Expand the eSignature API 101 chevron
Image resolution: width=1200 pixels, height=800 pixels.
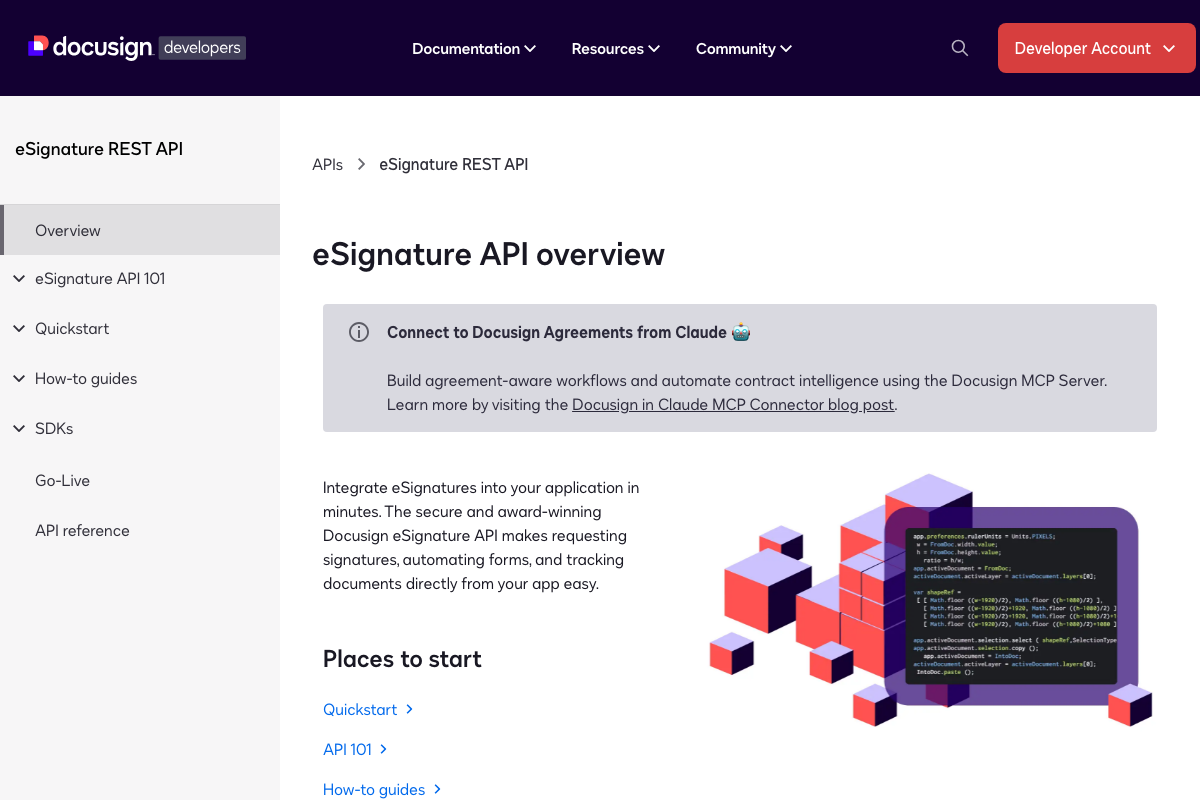click(19, 279)
